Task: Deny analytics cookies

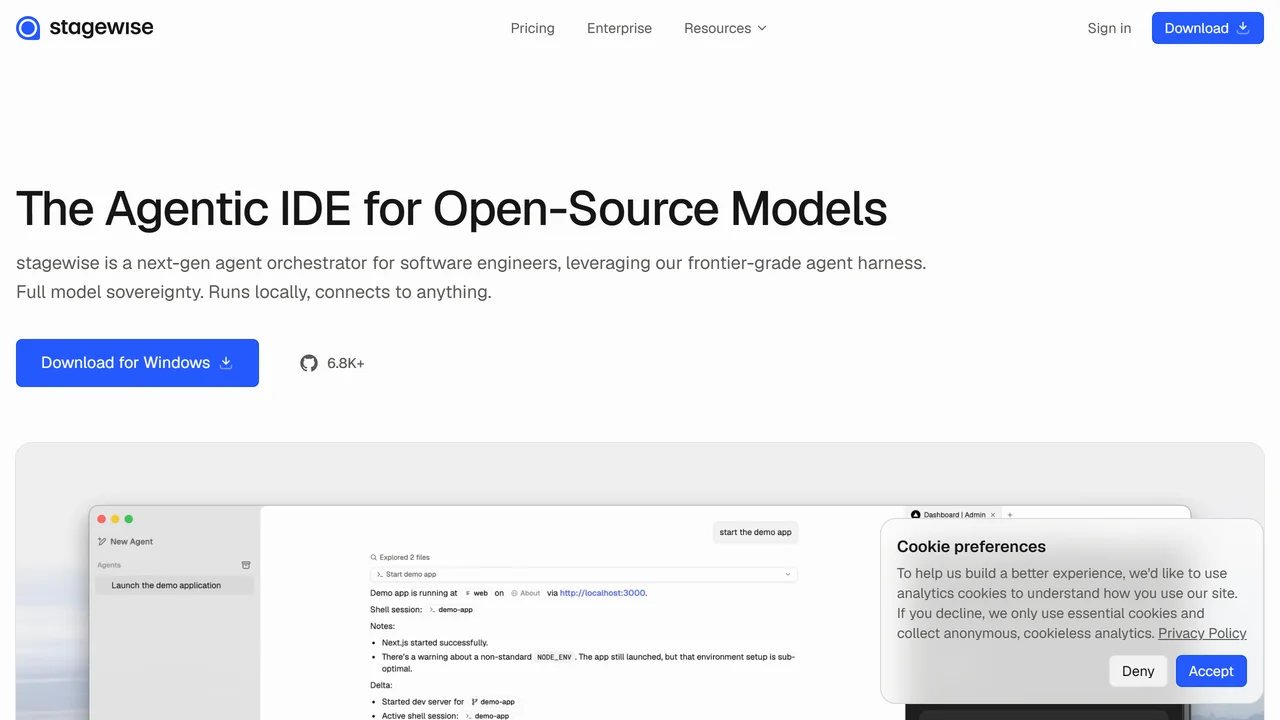Action: (1138, 671)
